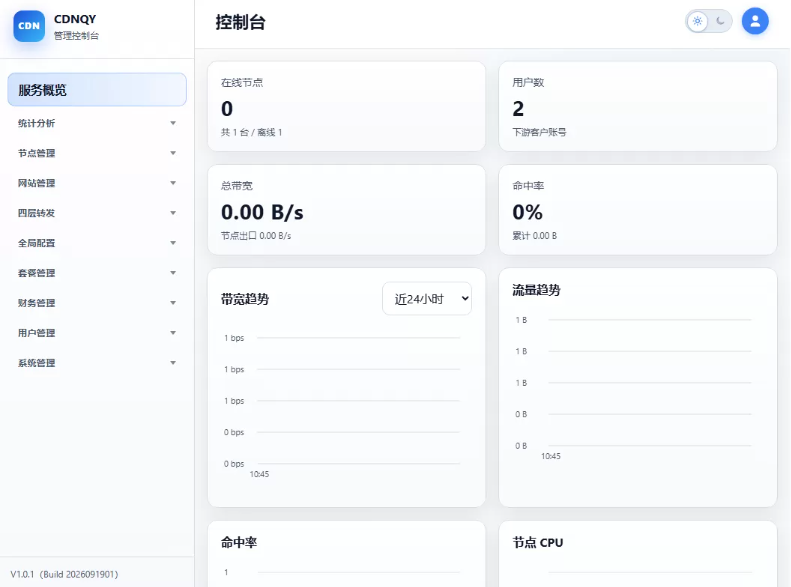Expand the 系统管理 arrow
This screenshot has height=587, width=791.
pyautogui.click(x=173, y=363)
